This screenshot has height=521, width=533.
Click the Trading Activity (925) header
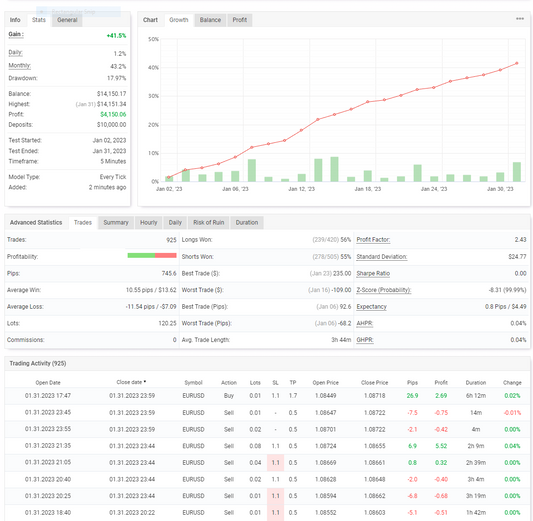tap(38, 364)
